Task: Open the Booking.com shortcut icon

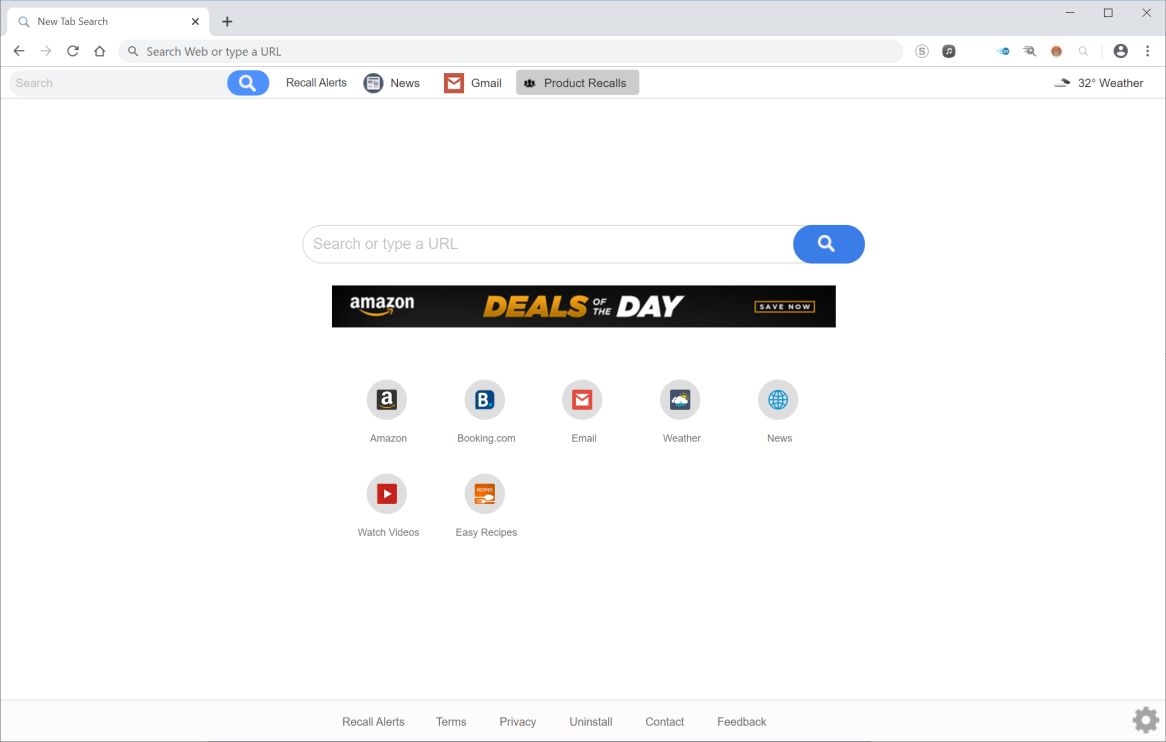Action: pyautogui.click(x=485, y=400)
